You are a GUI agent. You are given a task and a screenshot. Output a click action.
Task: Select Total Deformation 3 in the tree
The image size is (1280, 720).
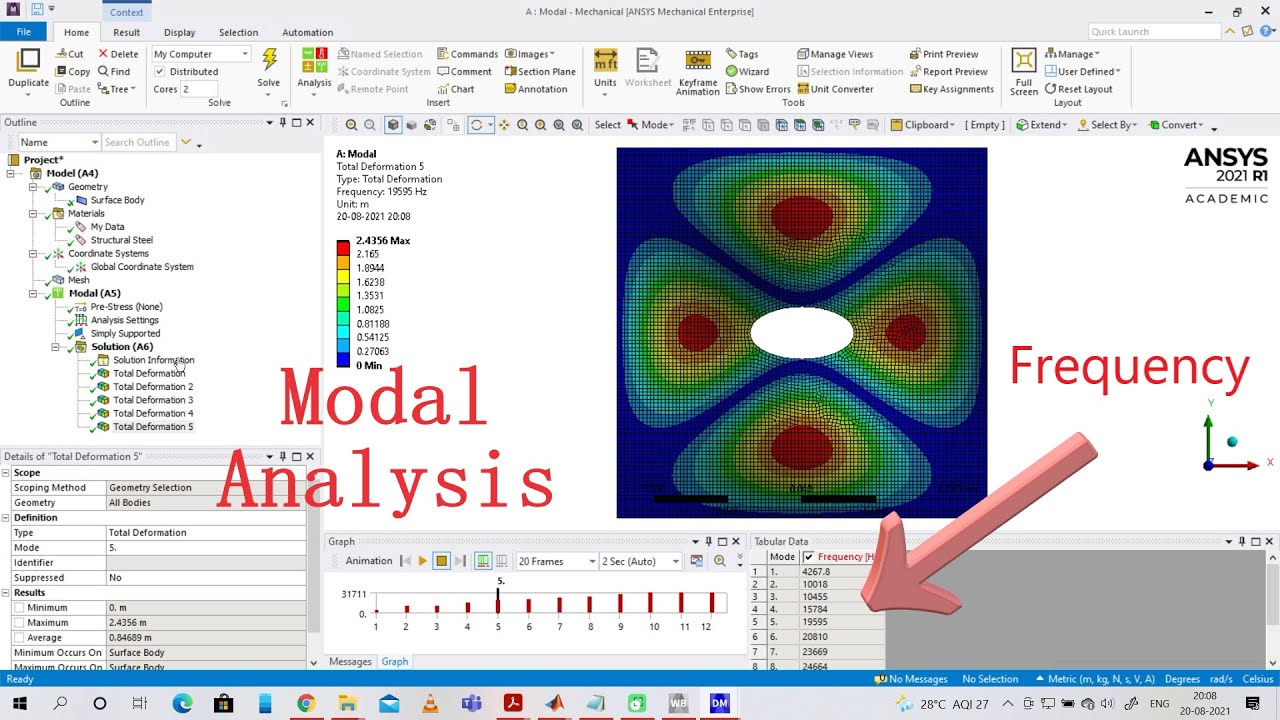click(153, 400)
